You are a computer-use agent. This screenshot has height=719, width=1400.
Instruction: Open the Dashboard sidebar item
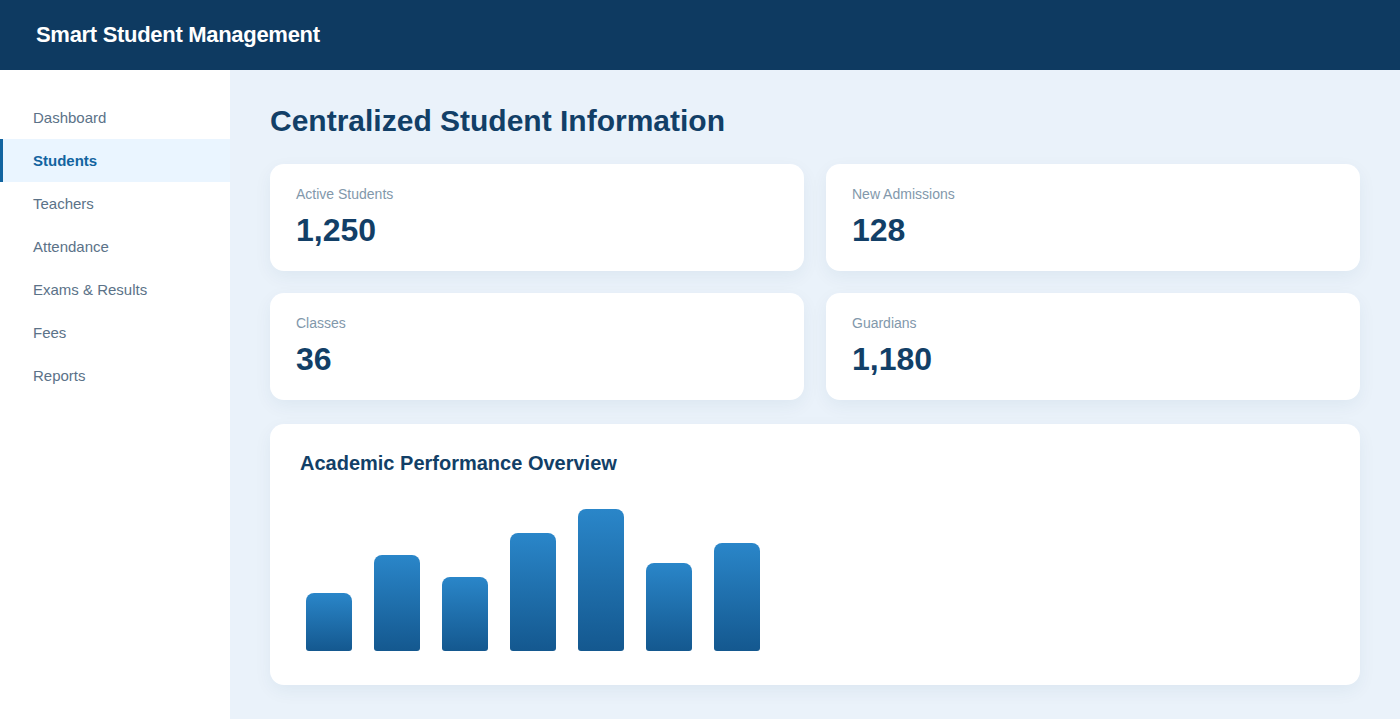[115, 118]
